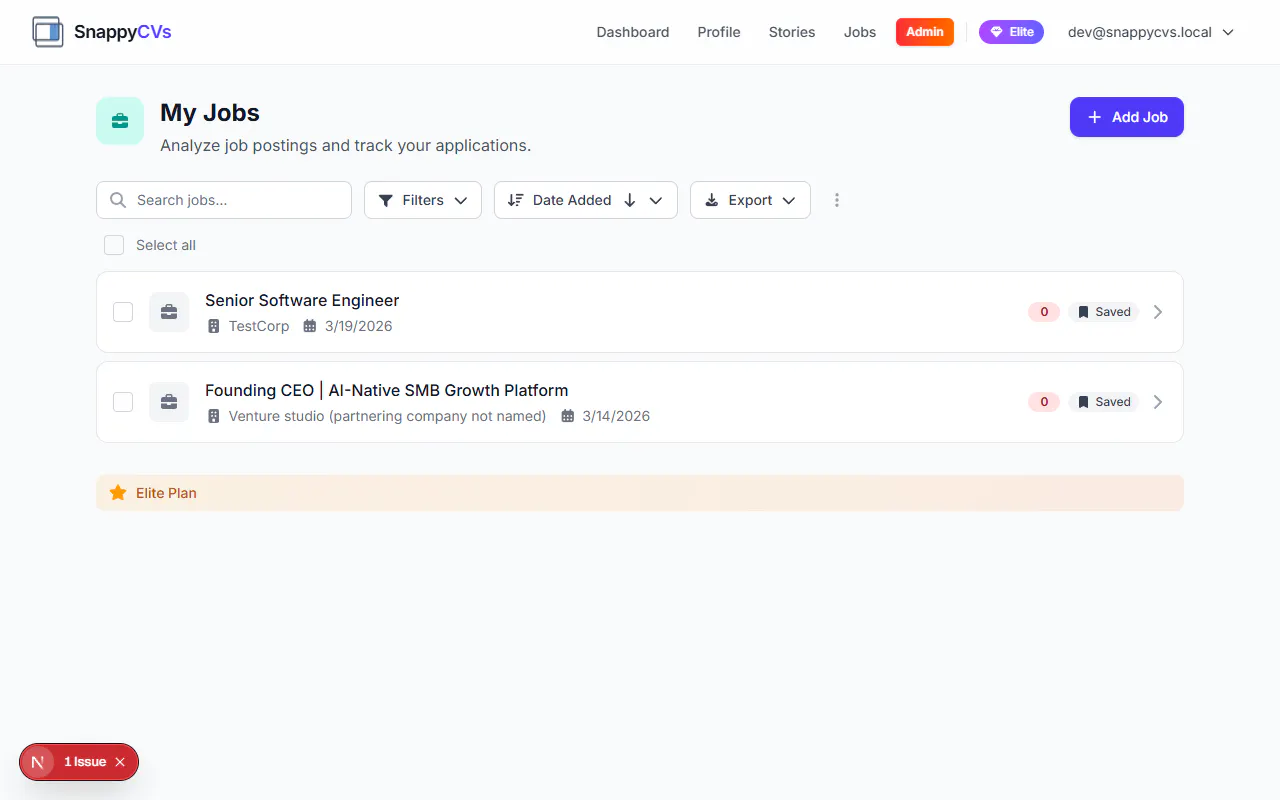Click the download icon in Export

[x=712, y=200]
